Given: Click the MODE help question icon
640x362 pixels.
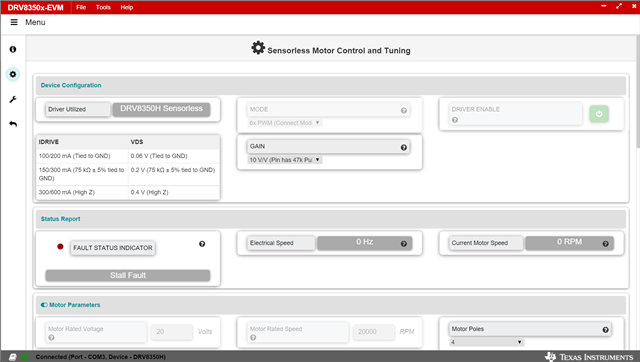Looking at the screenshot, I should (403, 110).
